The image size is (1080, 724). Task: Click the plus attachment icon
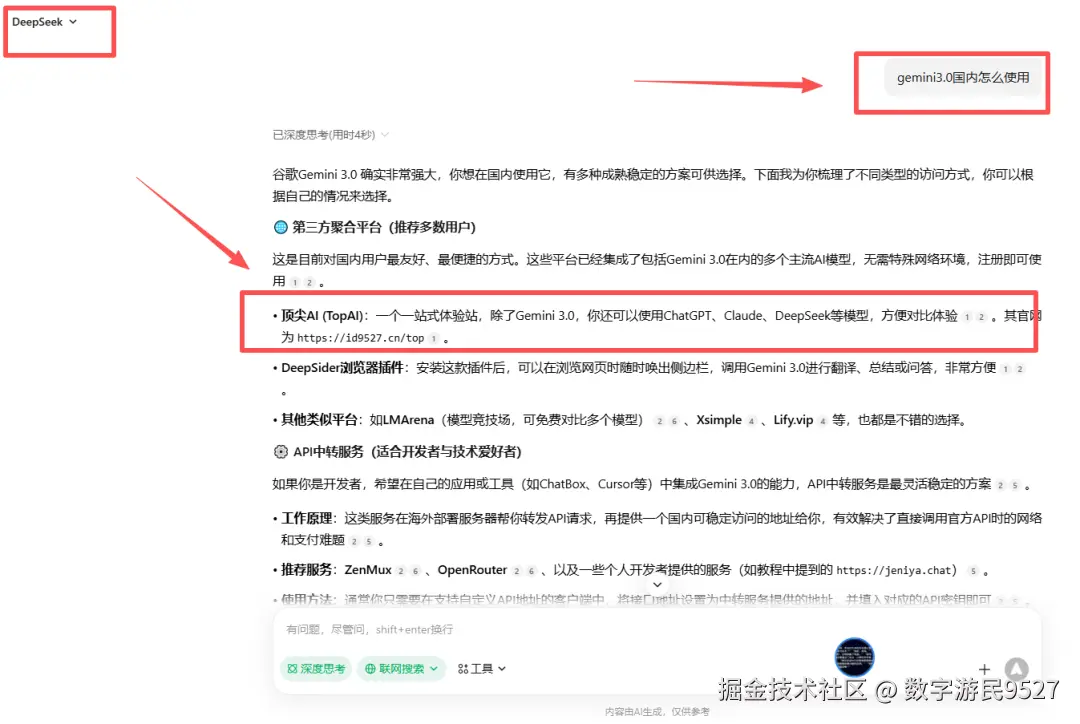tap(984, 670)
